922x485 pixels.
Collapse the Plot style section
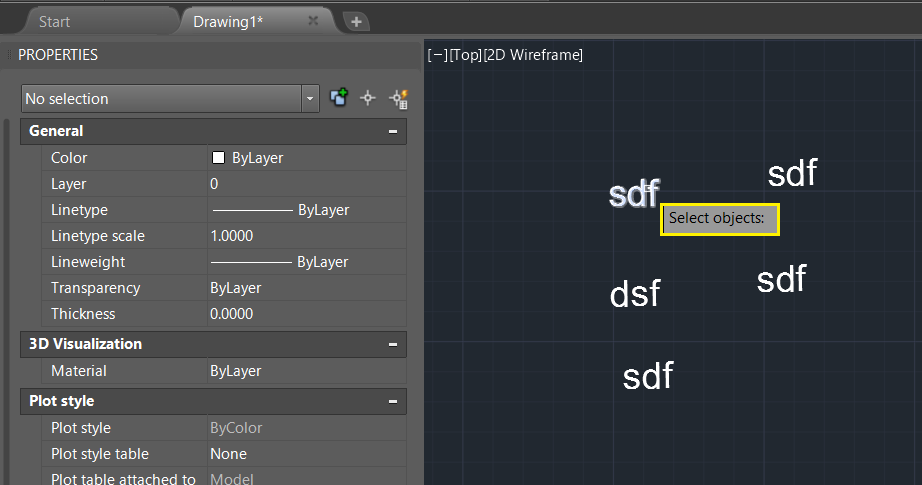point(393,402)
